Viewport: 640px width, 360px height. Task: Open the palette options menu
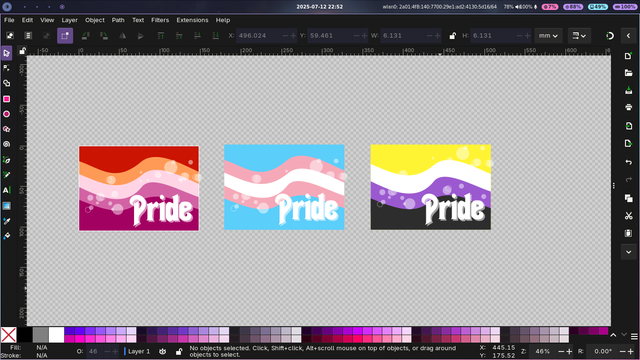pyautogui.click(x=634, y=336)
